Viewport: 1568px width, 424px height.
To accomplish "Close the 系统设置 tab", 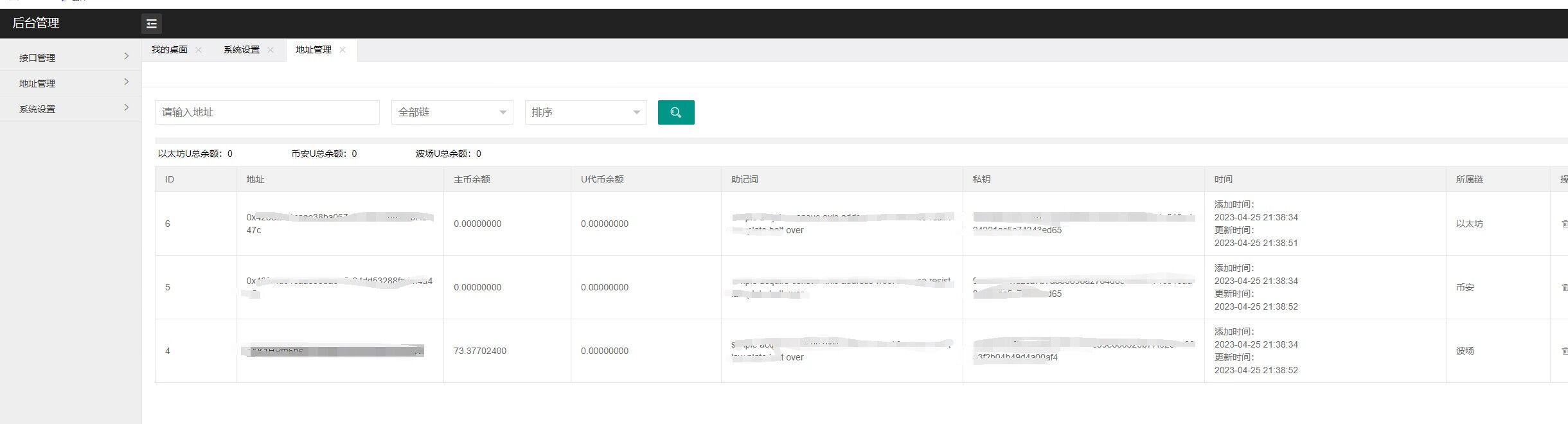I will pyautogui.click(x=271, y=50).
